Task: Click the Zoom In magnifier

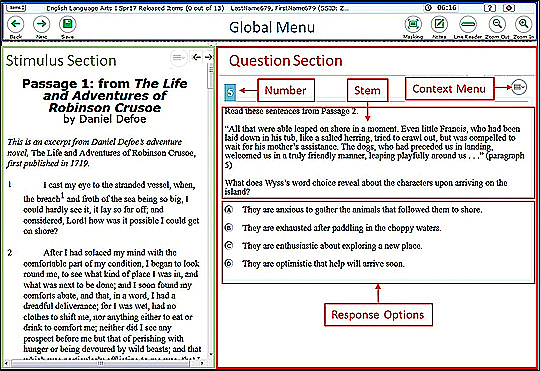Action: click(x=523, y=24)
